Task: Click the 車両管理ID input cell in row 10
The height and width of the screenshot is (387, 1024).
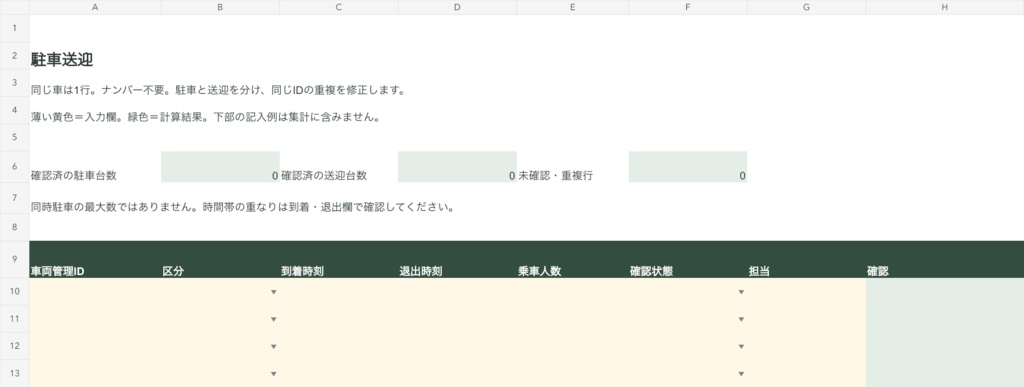Action: tap(95, 292)
